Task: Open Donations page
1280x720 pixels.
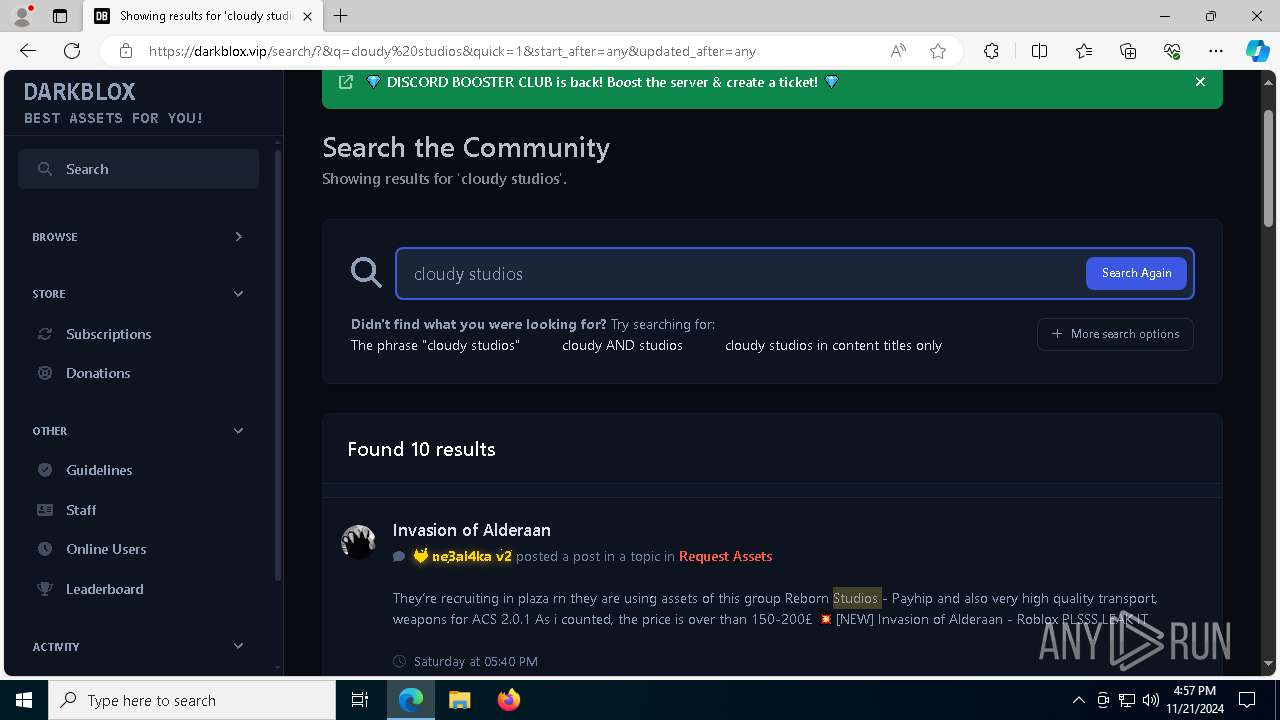Action: 98,373
